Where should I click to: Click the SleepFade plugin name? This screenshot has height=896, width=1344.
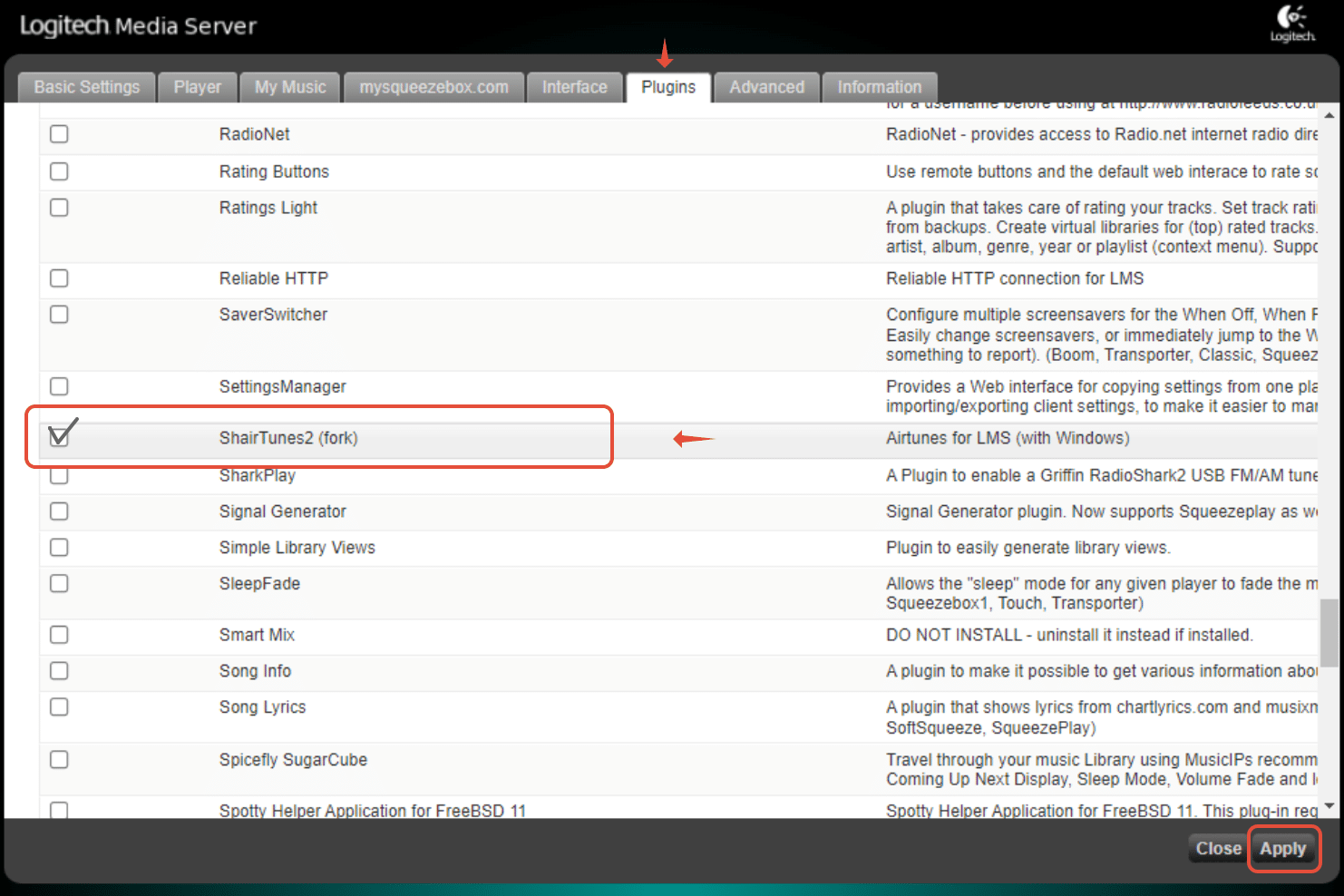(259, 584)
